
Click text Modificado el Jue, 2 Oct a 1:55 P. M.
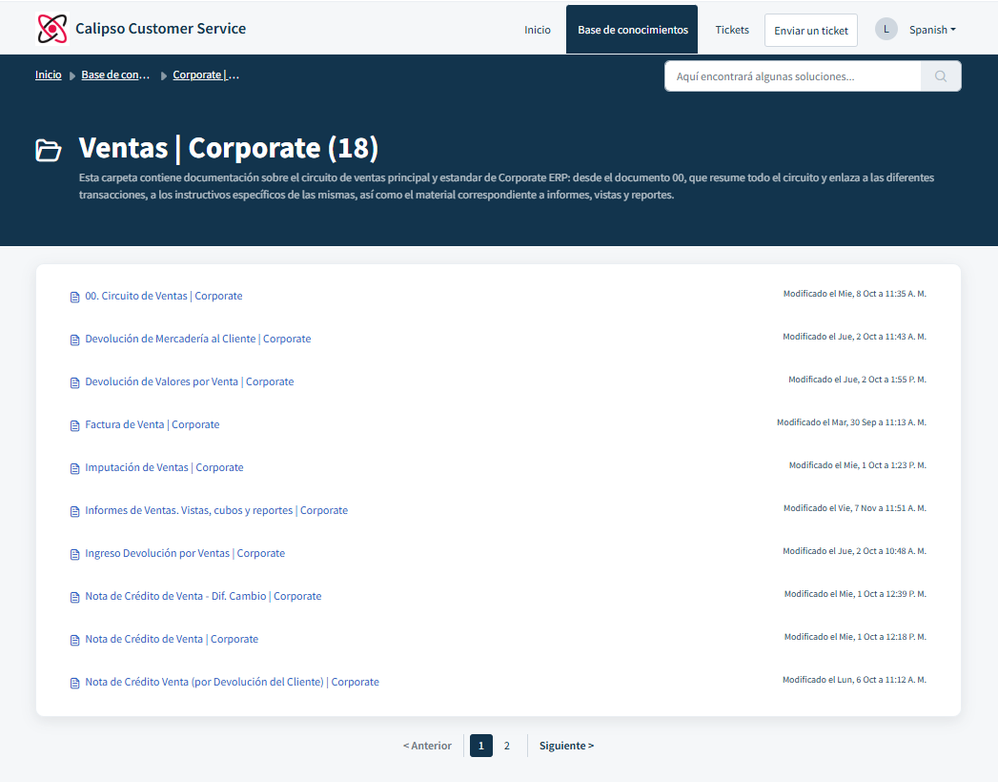coord(857,380)
